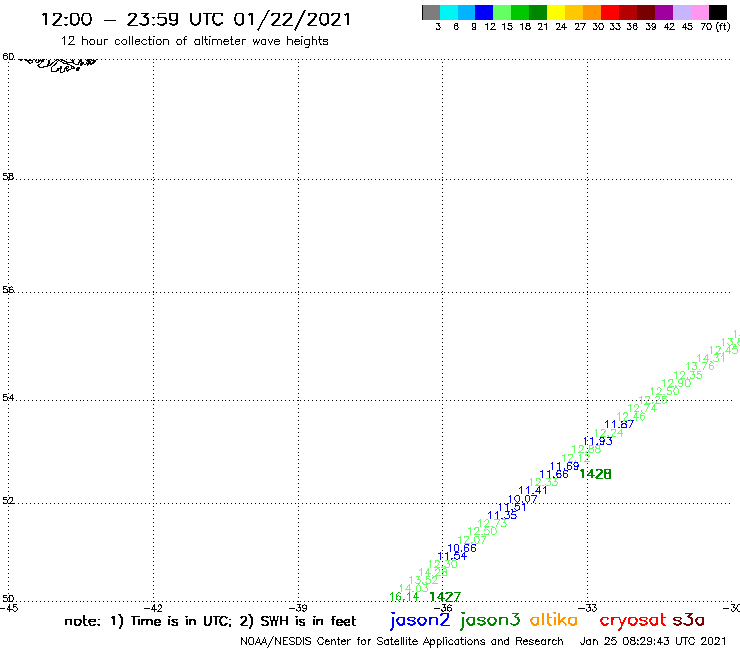
Task: Click the jason3 satellite label
Action: [490, 620]
